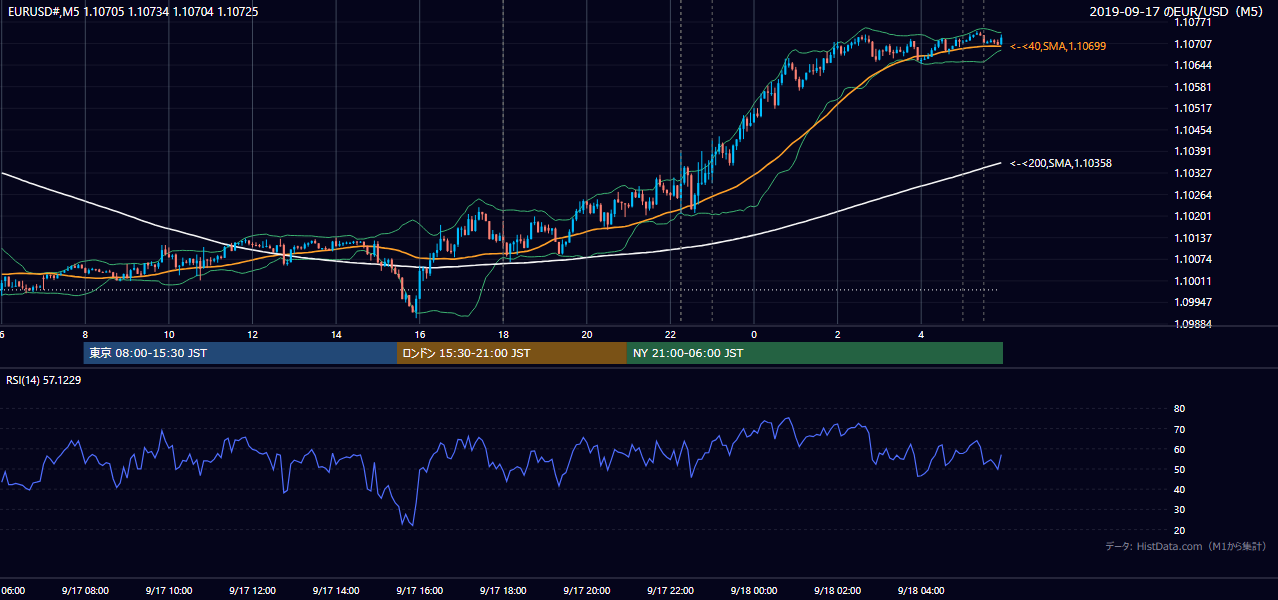1278x600 pixels.
Task: Click RSI scale level 50
Action: click(1179, 469)
